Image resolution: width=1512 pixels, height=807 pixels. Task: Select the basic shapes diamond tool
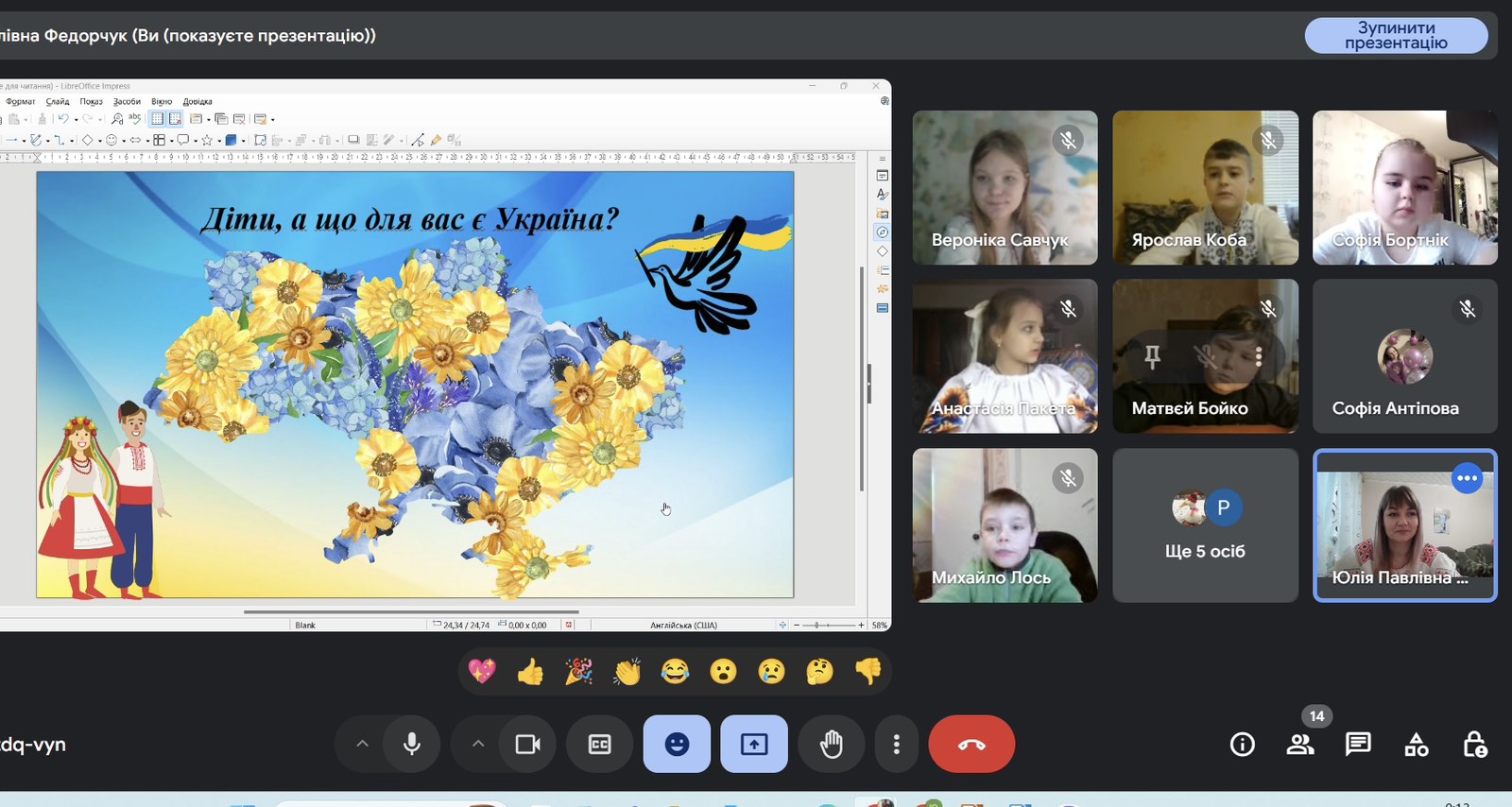pyautogui.click(x=87, y=140)
